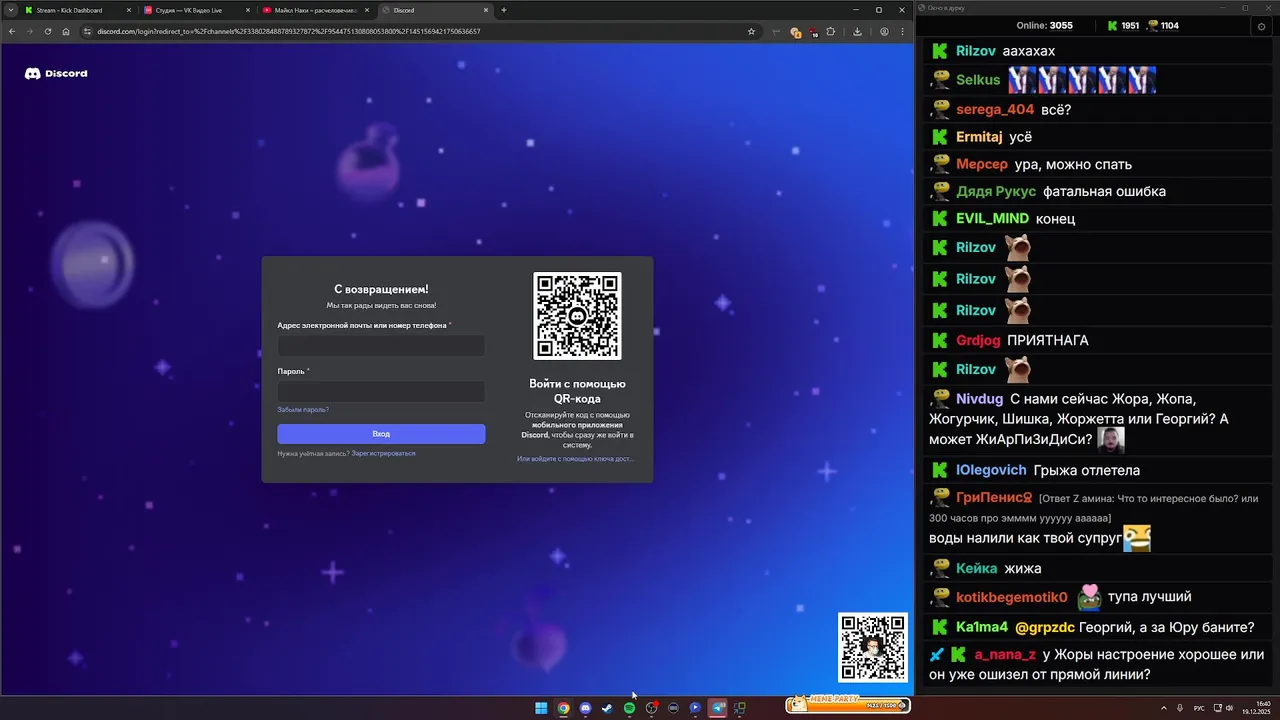Click the Или войдите с помощью ключа link
1280x720 pixels.
pos(575,459)
